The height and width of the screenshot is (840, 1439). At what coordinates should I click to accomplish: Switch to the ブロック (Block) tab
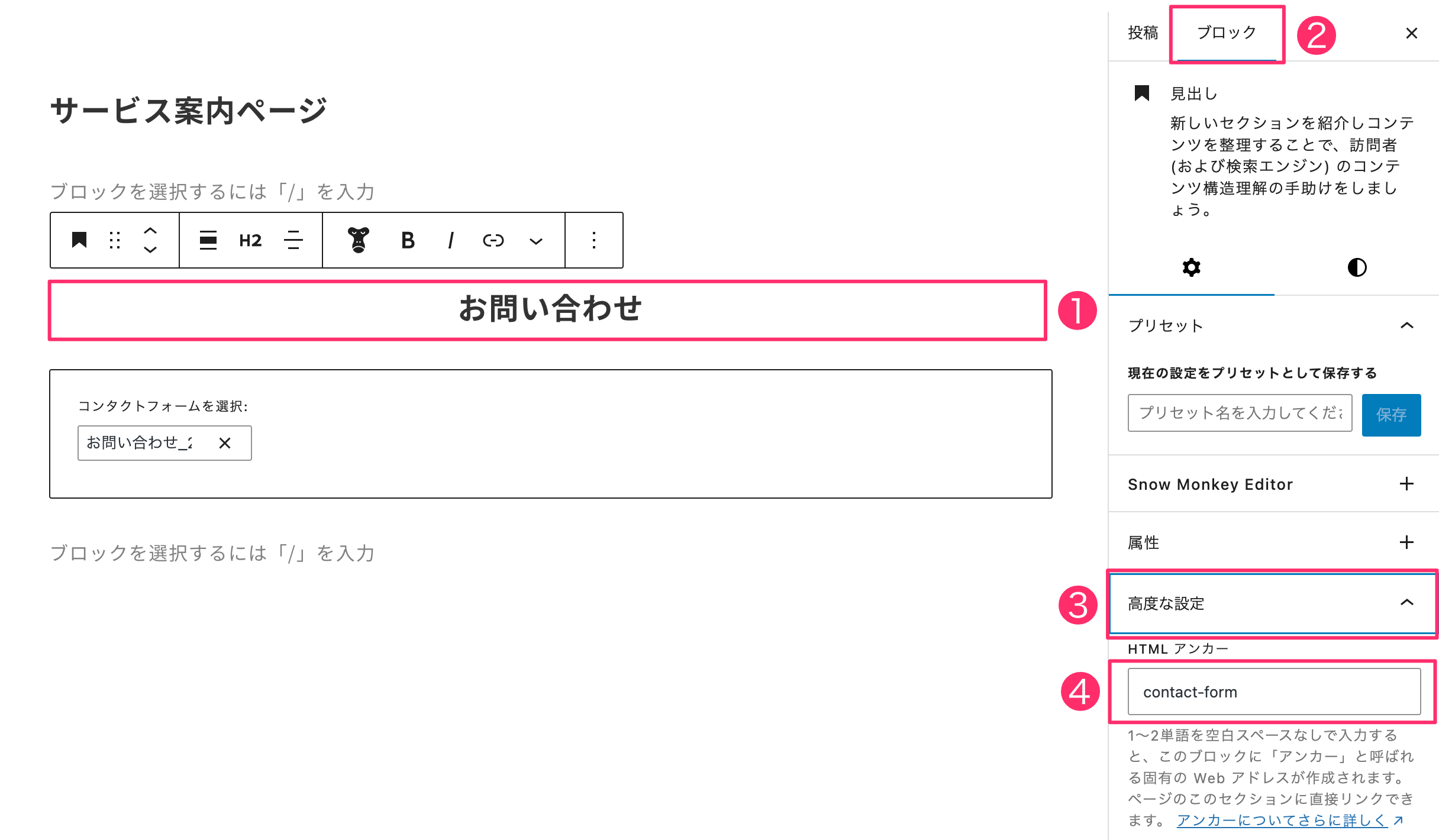pos(1225,32)
